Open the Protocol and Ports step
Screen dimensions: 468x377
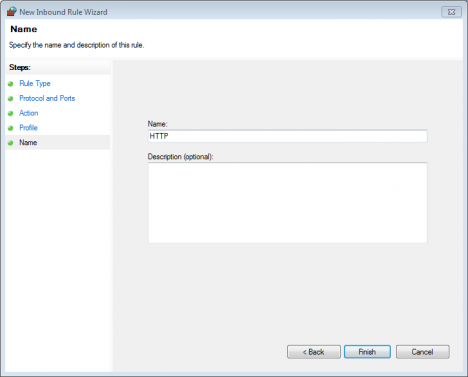47,98
